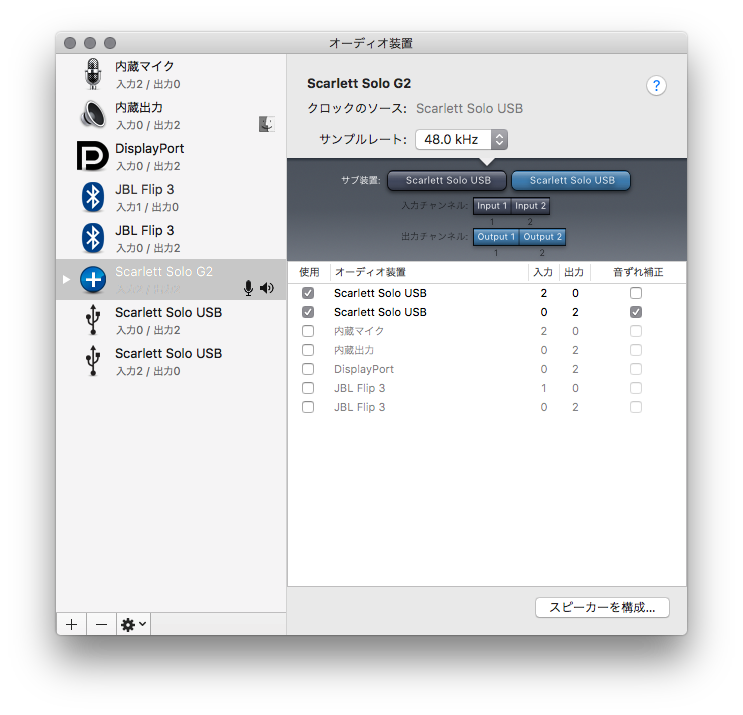
Task: Disable 音ずれ補正 for second Scarlett Solo USB
Action: pyautogui.click(x=636, y=312)
